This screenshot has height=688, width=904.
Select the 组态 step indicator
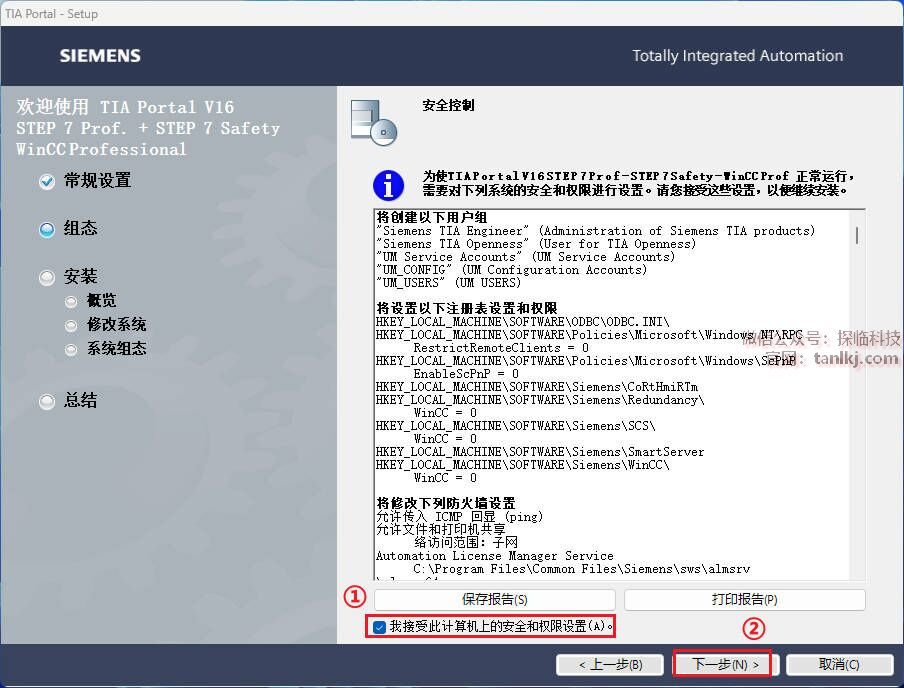(x=47, y=230)
